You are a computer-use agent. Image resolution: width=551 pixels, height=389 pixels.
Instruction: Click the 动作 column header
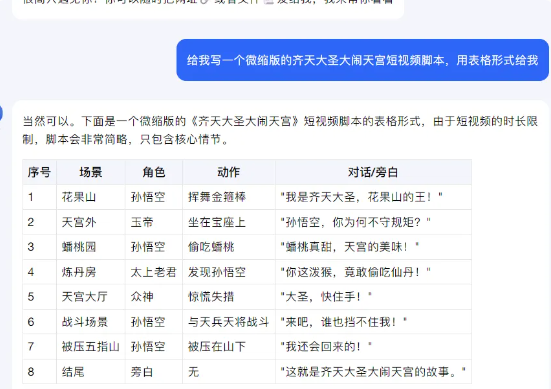tap(229, 172)
